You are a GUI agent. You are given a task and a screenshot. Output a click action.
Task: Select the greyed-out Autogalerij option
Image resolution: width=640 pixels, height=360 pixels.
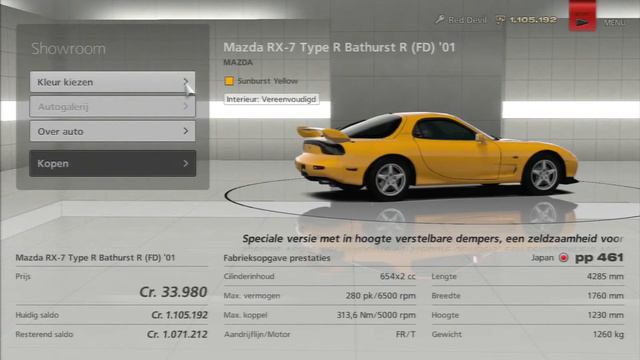(x=112, y=107)
